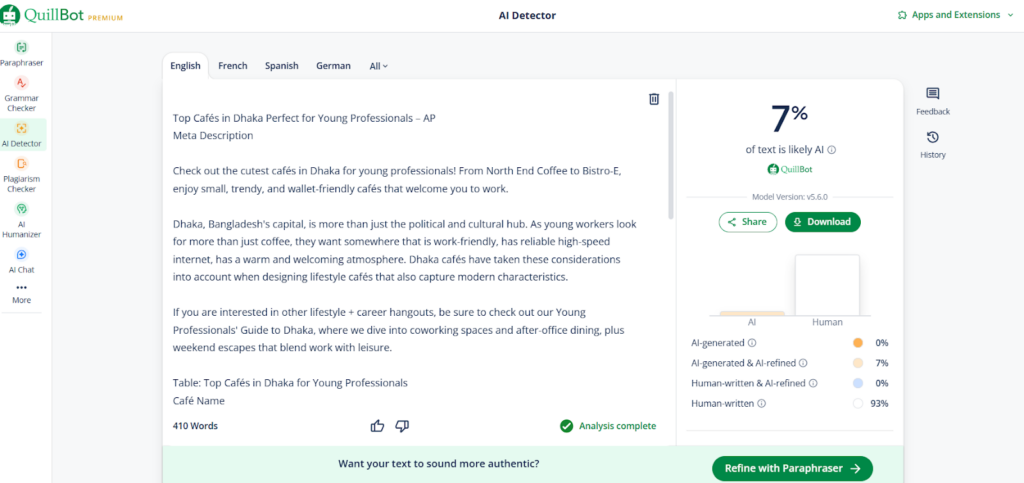Click the Share button
This screenshot has width=1024, height=483.
748,222
